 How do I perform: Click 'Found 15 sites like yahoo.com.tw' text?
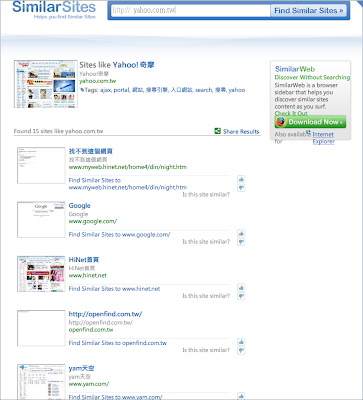[58, 131]
